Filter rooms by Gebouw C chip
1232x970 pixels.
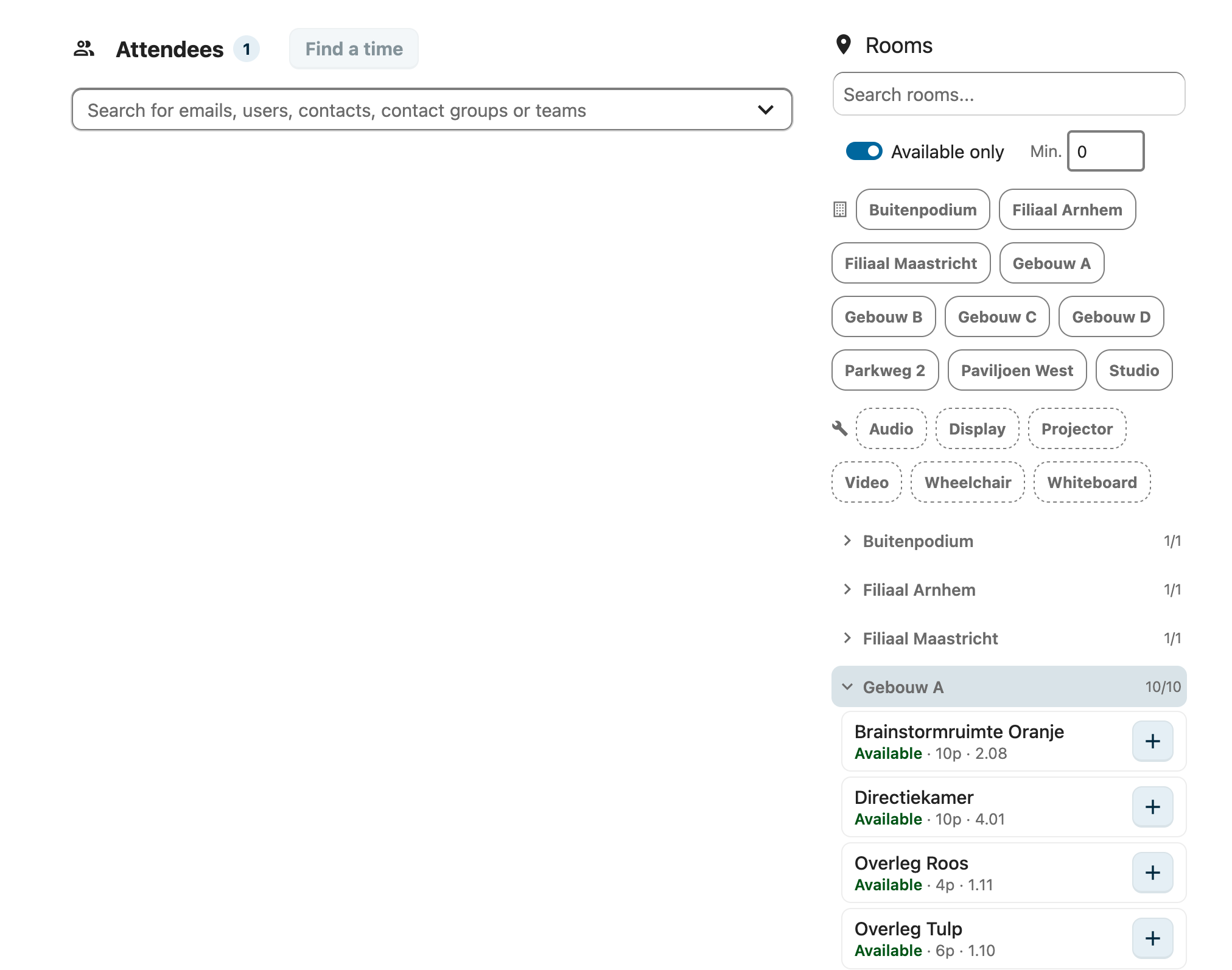point(996,317)
